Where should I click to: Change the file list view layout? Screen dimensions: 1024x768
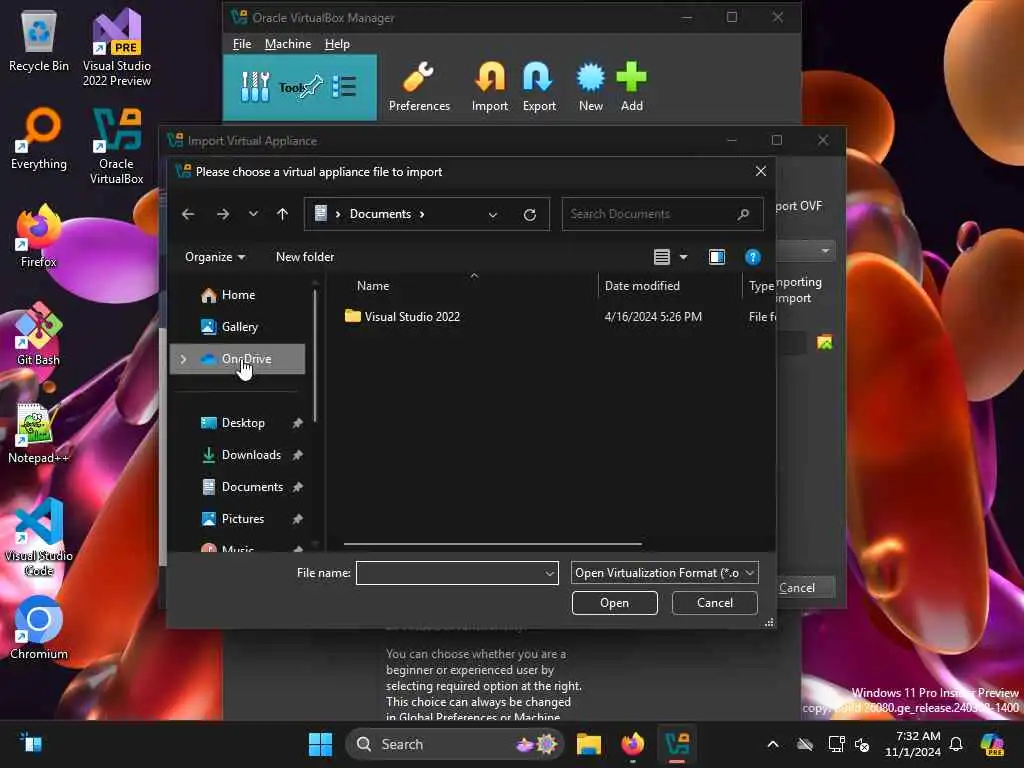(662, 257)
